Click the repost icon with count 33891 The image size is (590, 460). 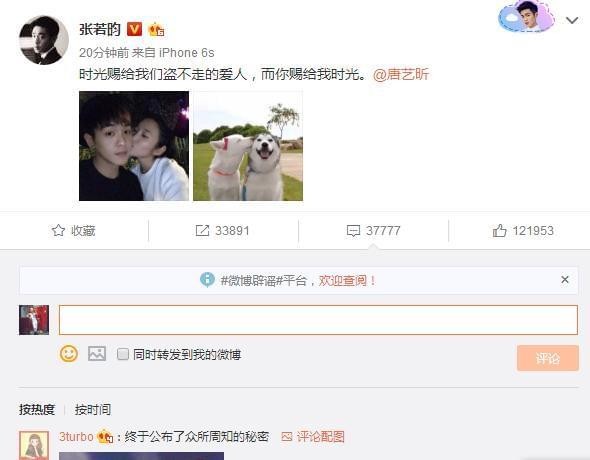pos(202,231)
